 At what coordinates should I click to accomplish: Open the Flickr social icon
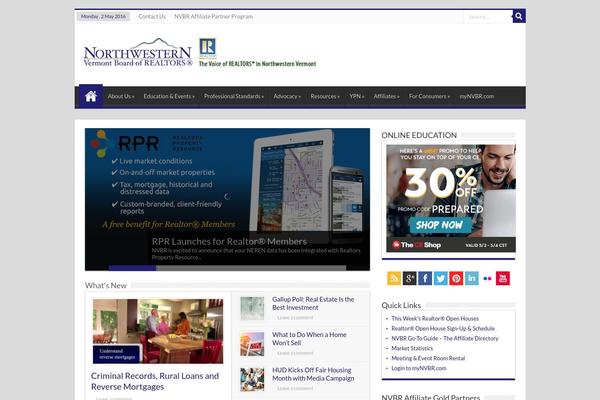(x=488, y=278)
